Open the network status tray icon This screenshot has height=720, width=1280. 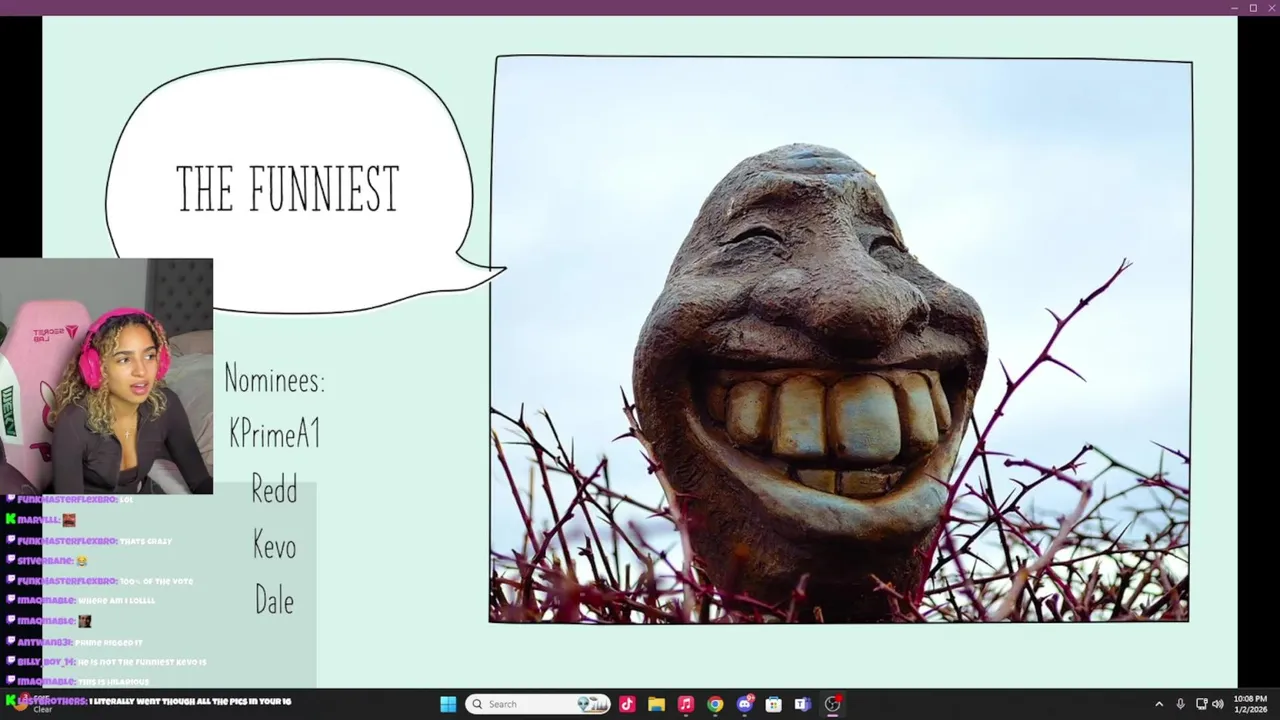1202,704
